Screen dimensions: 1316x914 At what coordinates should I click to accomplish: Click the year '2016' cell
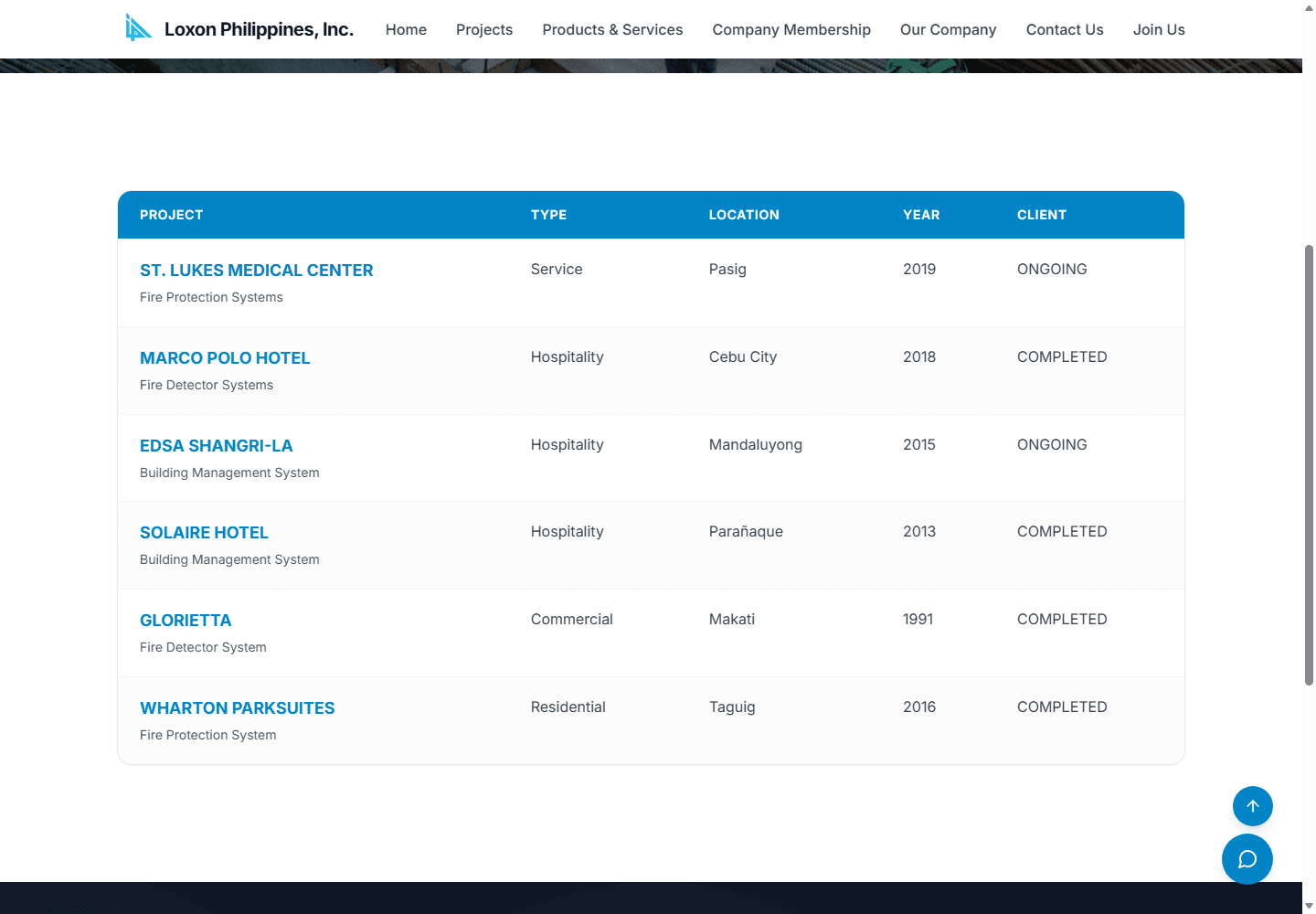[x=919, y=707]
